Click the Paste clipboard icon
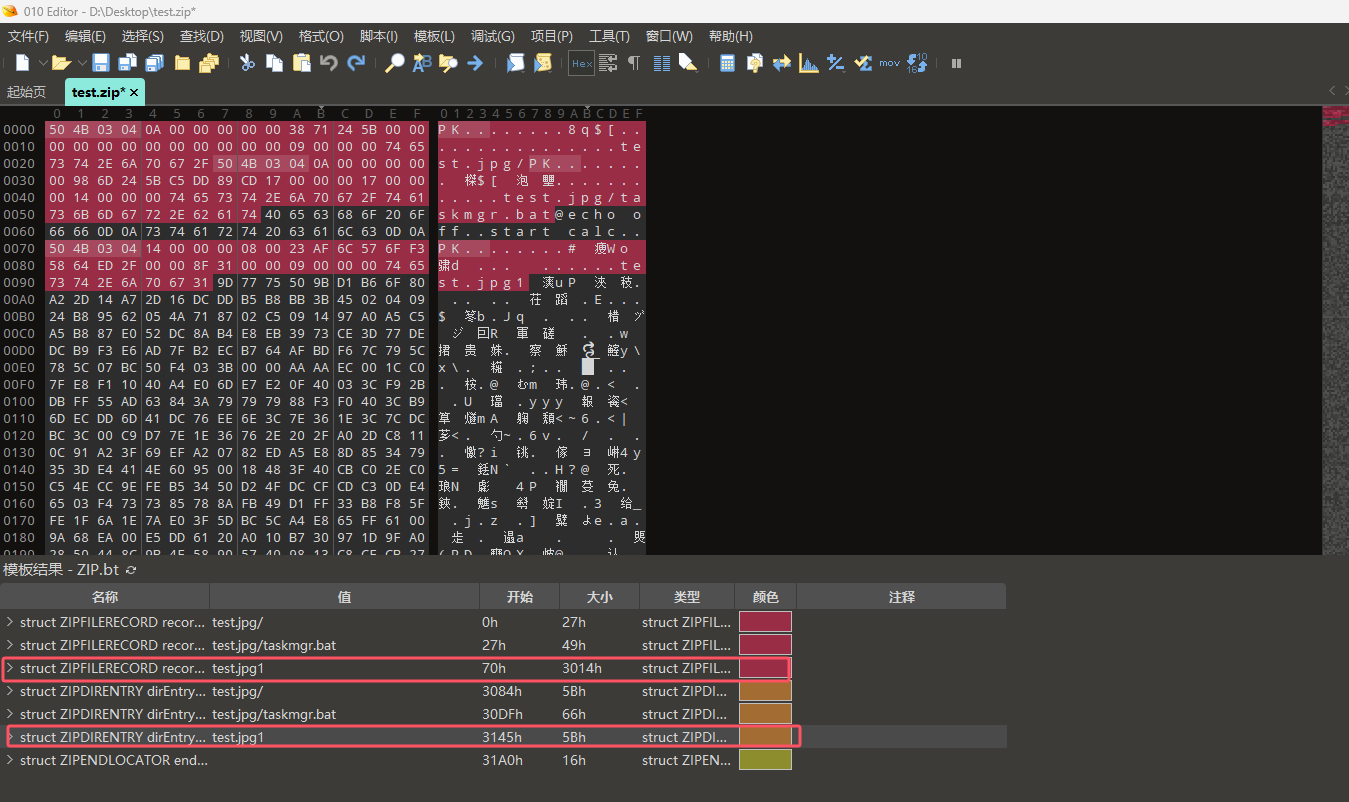The height and width of the screenshot is (802, 1349). click(x=301, y=63)
